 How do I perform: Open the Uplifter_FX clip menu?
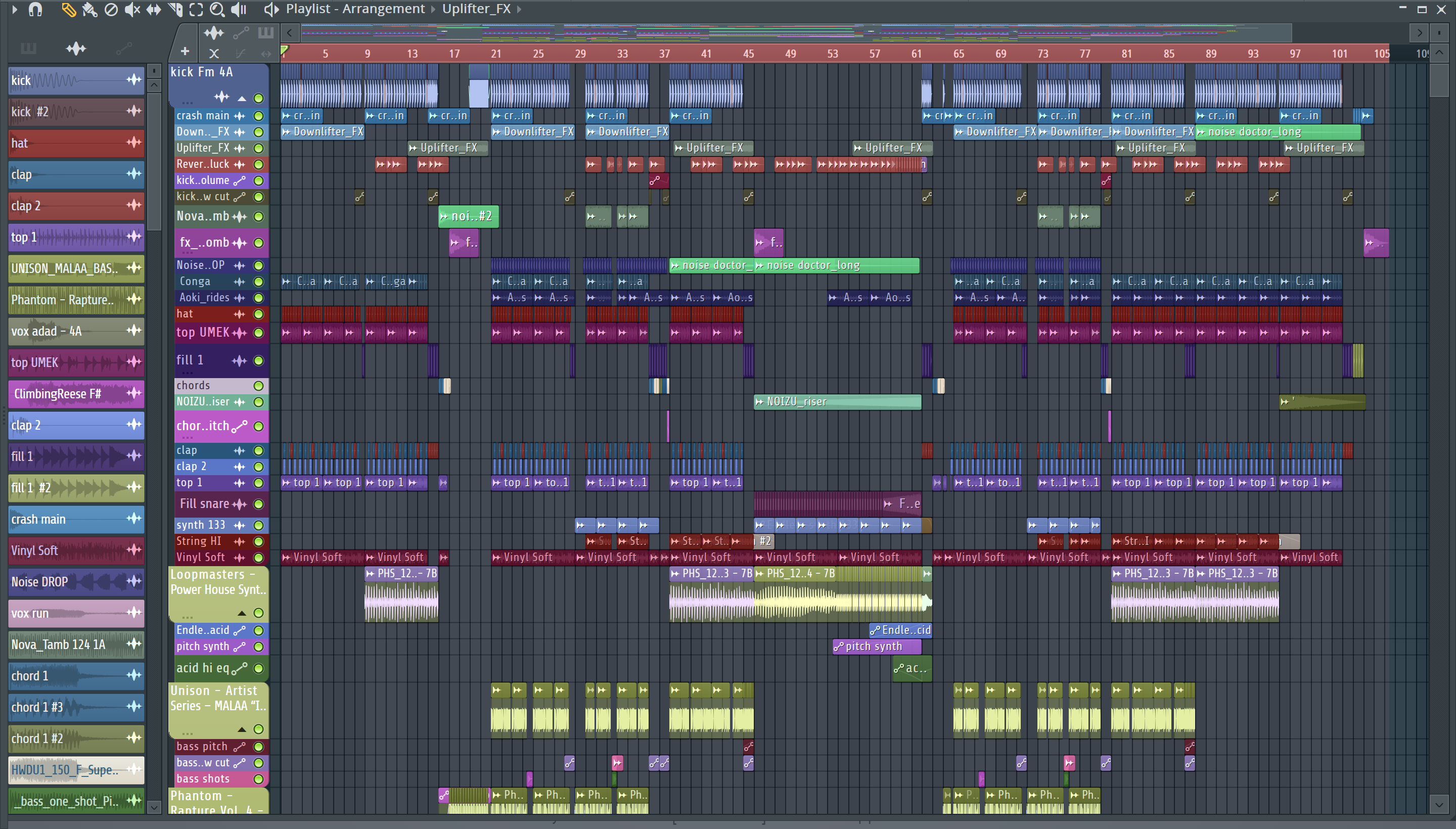476,9
